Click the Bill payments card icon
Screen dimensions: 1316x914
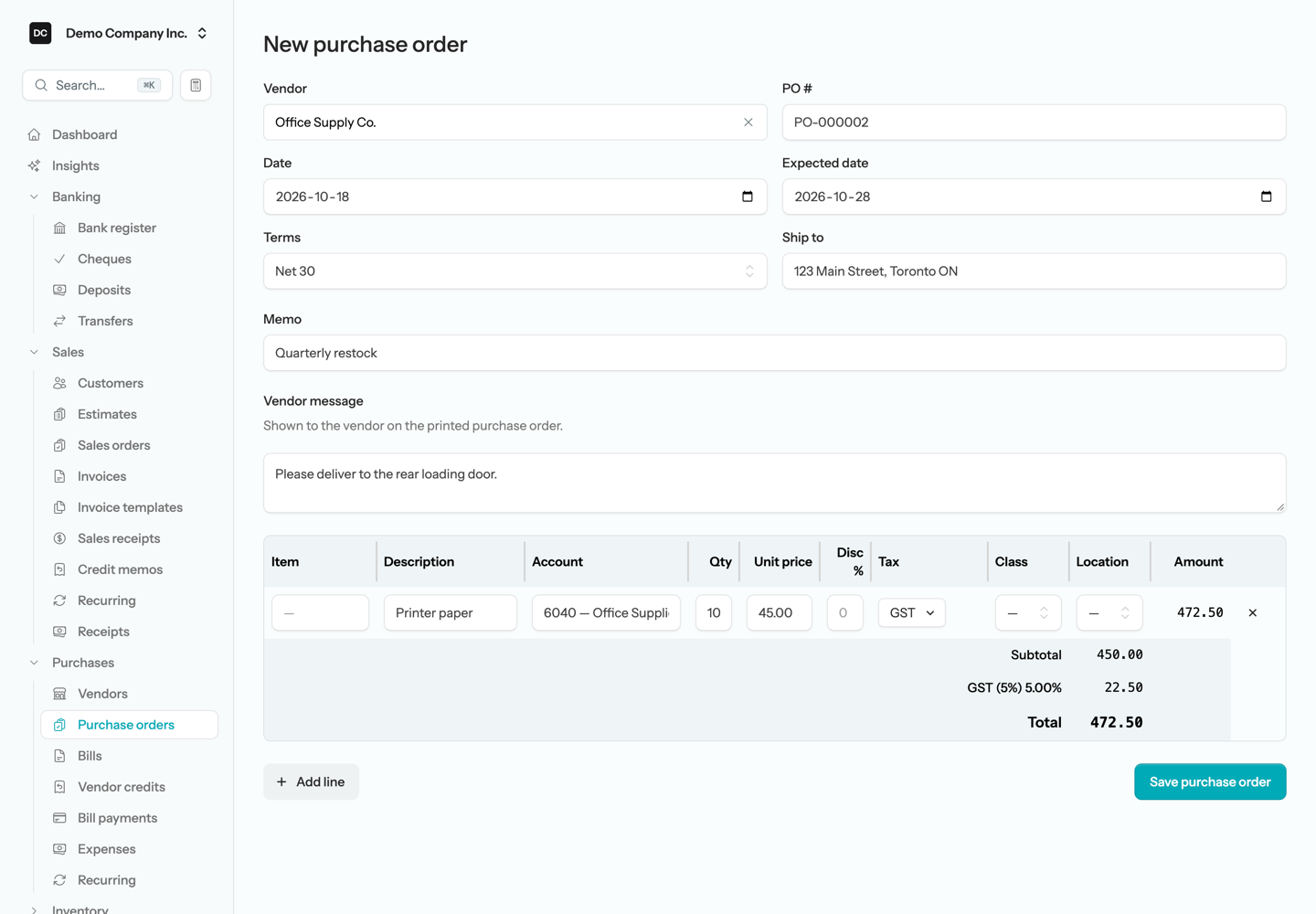[59, 818]
